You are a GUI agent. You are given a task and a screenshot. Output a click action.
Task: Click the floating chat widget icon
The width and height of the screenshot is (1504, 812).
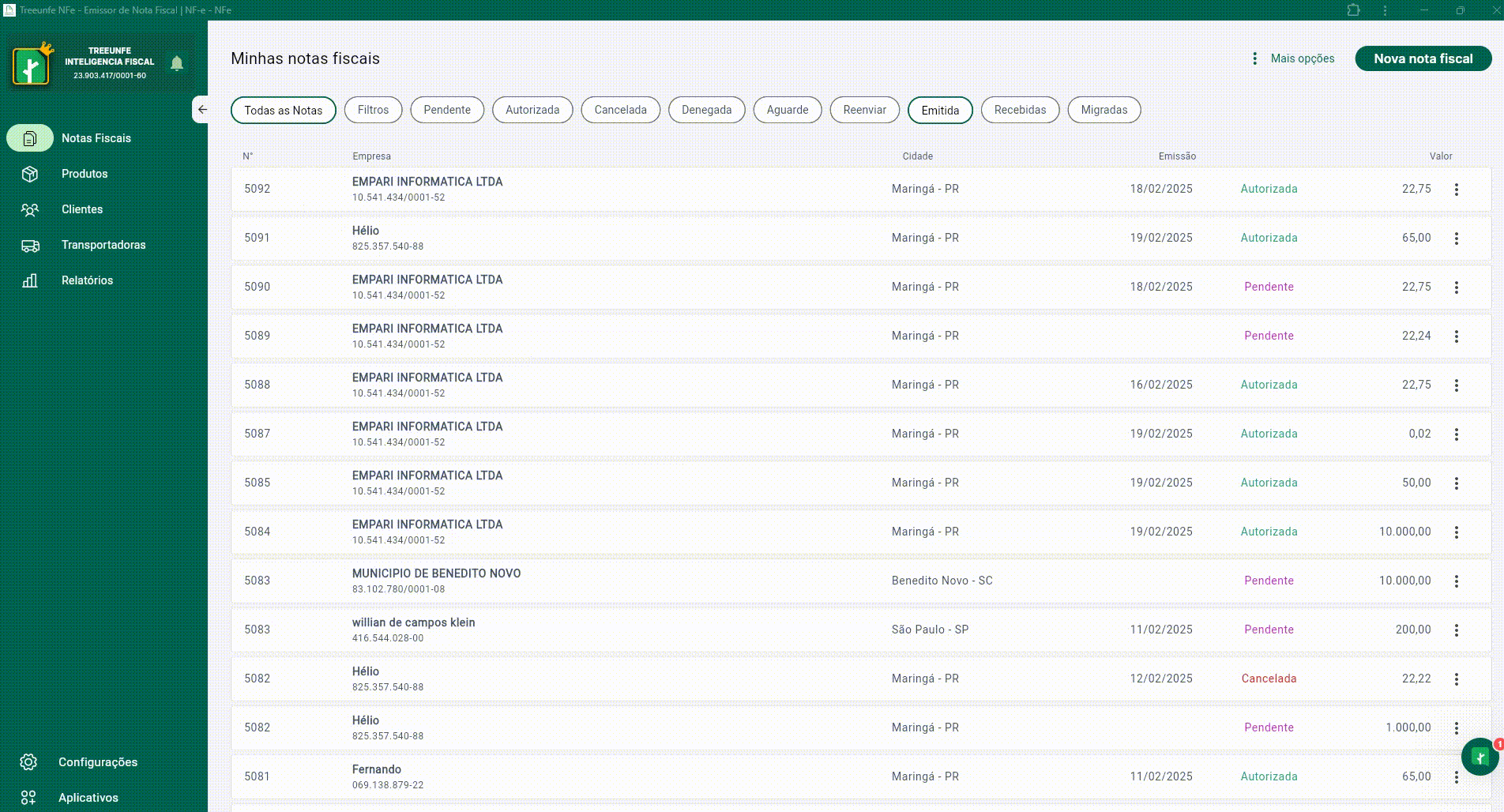pyautogui.click(x=1480, y=757)
